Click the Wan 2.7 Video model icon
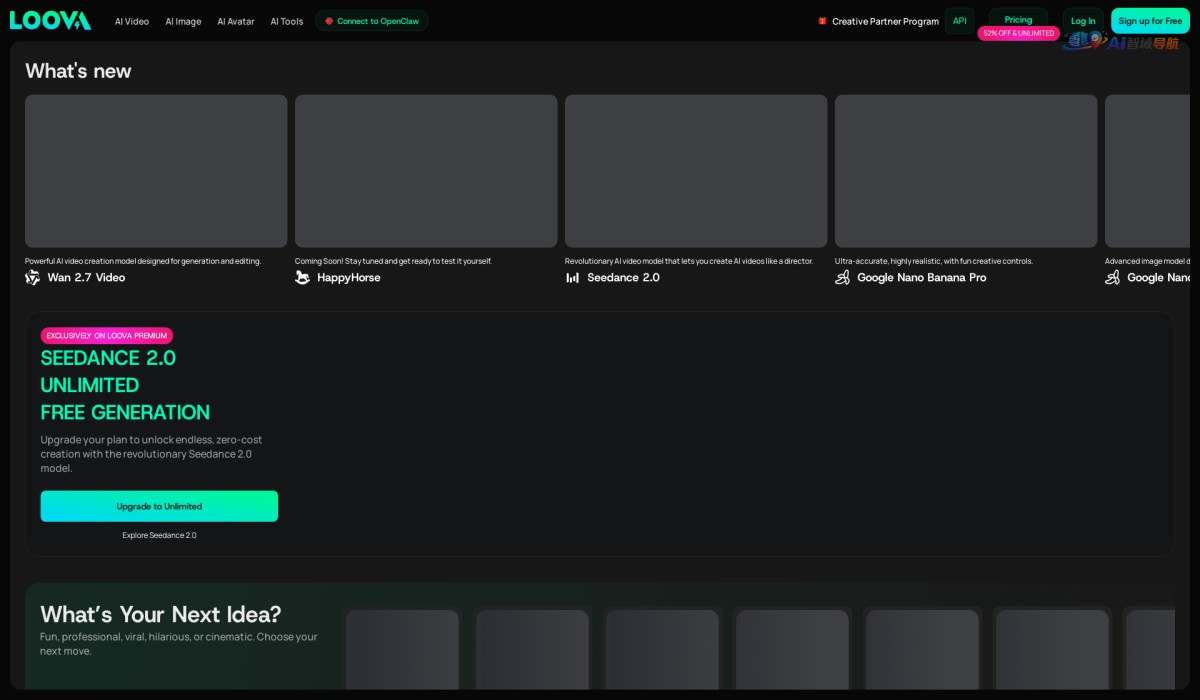Image resolution: width=1200 pixels, height=700 pixels. (x=33, y=278)
